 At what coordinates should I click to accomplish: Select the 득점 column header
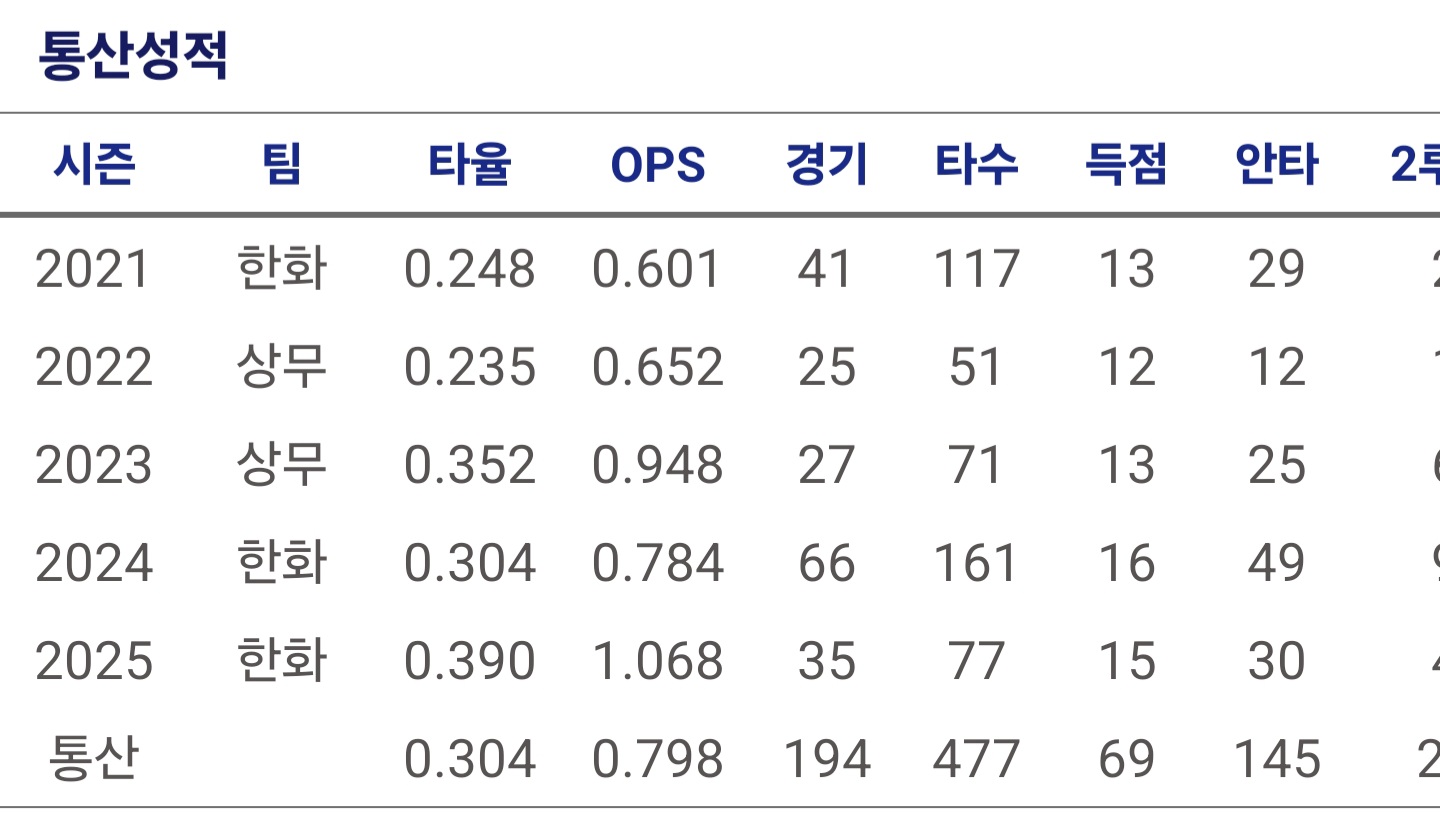point(1127,165)
